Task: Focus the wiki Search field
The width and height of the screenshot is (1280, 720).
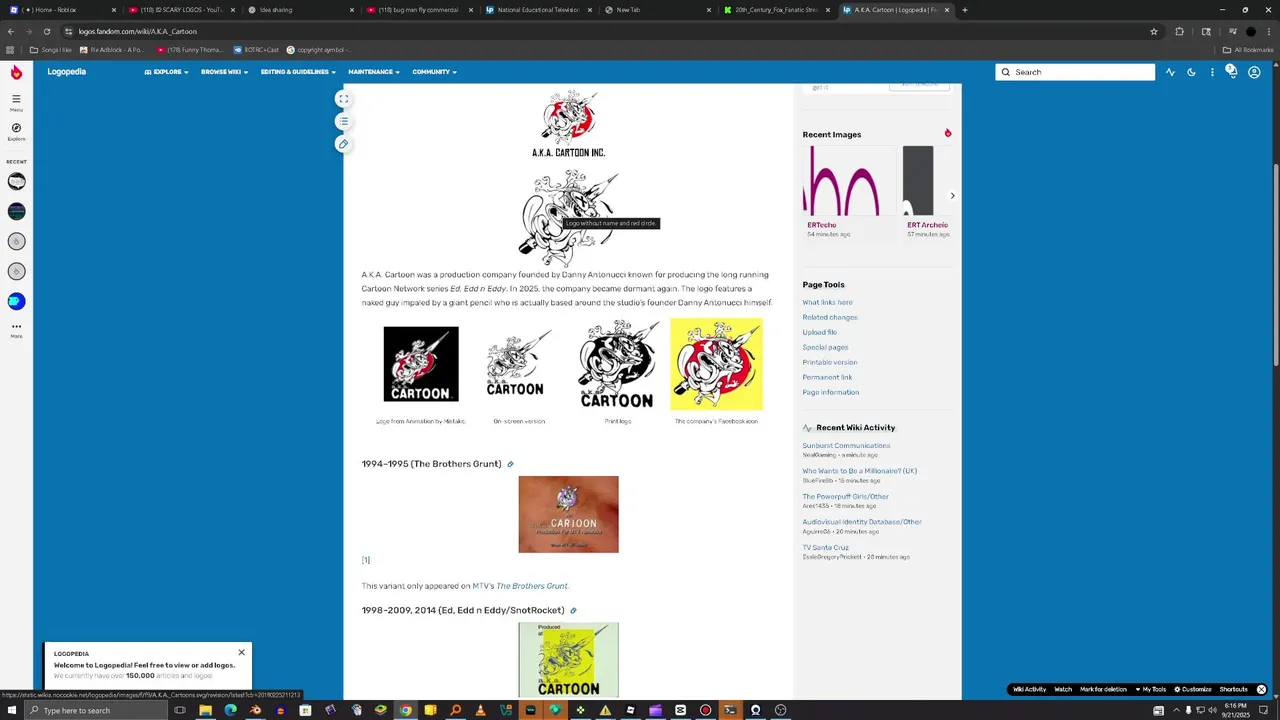Action: click(x=1075, y=72)
